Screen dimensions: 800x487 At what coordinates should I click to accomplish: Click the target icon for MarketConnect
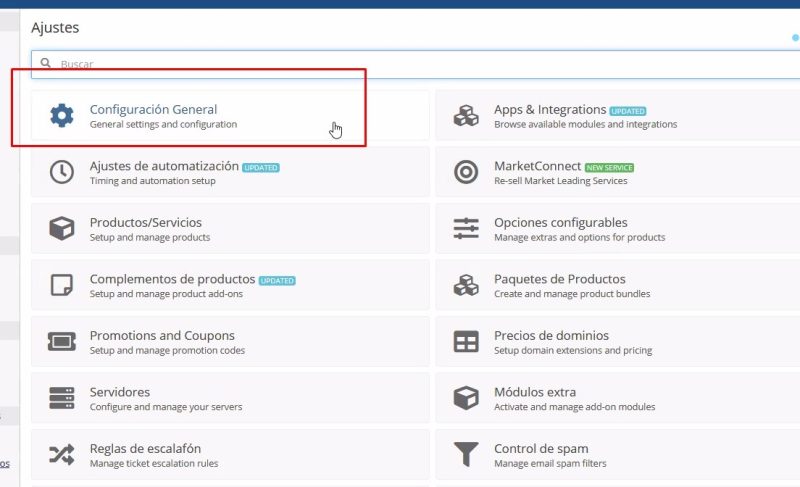(466, 172)
